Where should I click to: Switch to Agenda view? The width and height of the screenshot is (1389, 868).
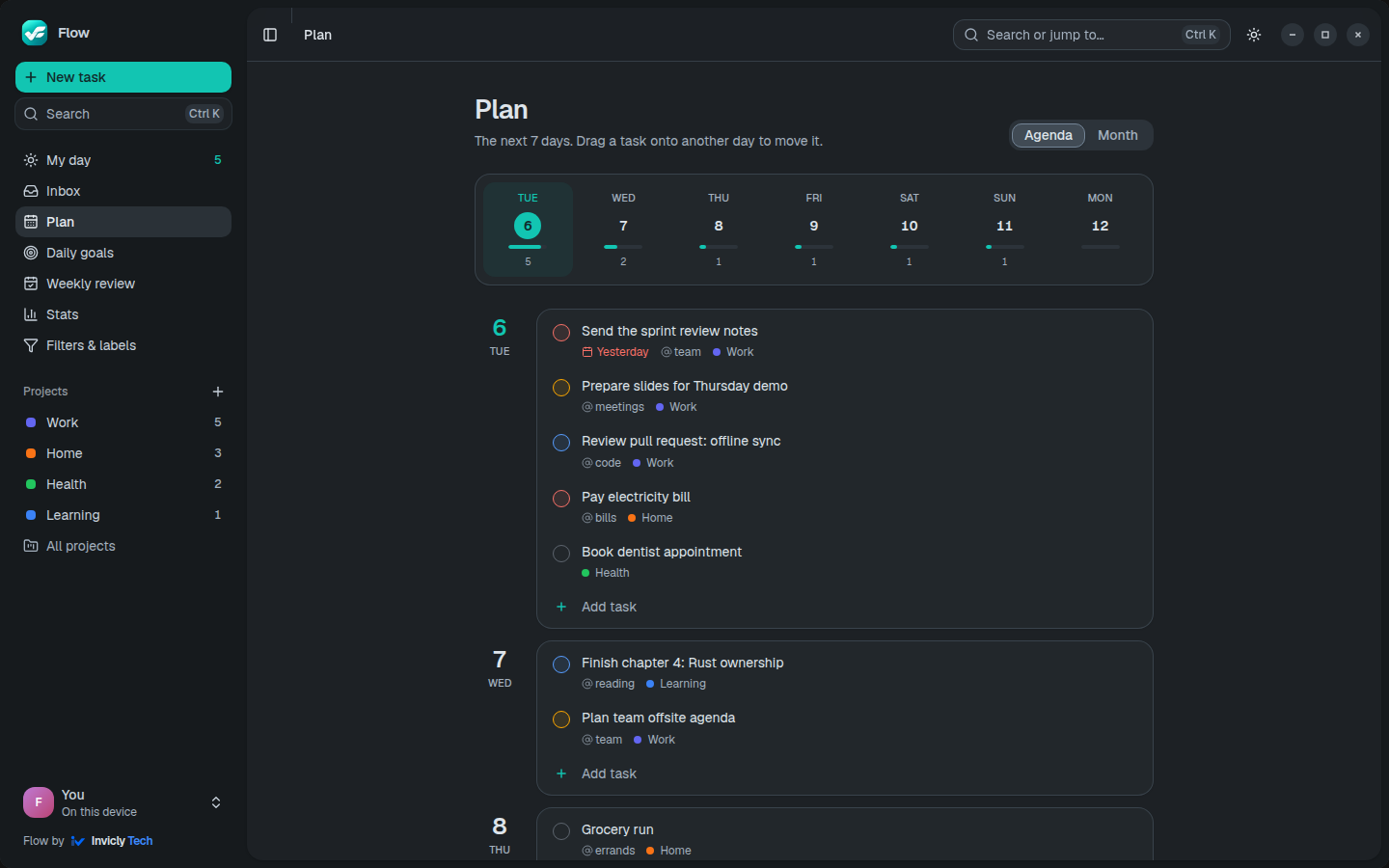(x=1048, y=135)
